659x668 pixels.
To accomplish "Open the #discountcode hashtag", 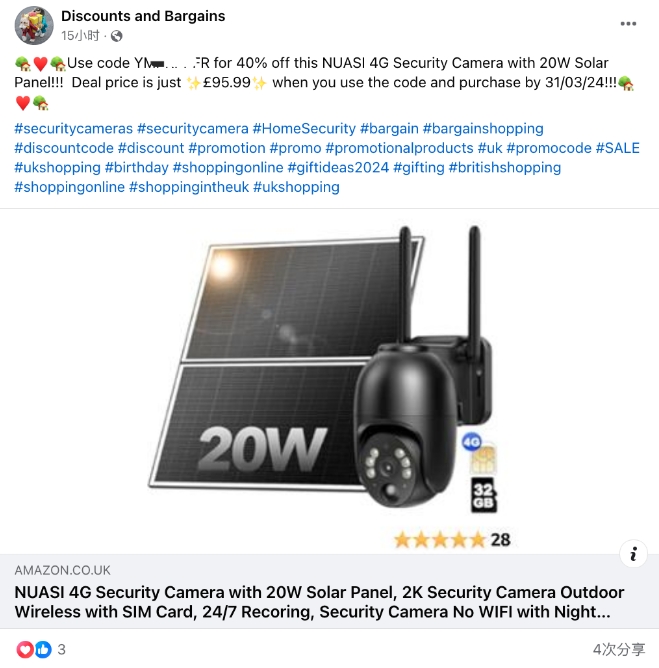I will coord(64,148).
